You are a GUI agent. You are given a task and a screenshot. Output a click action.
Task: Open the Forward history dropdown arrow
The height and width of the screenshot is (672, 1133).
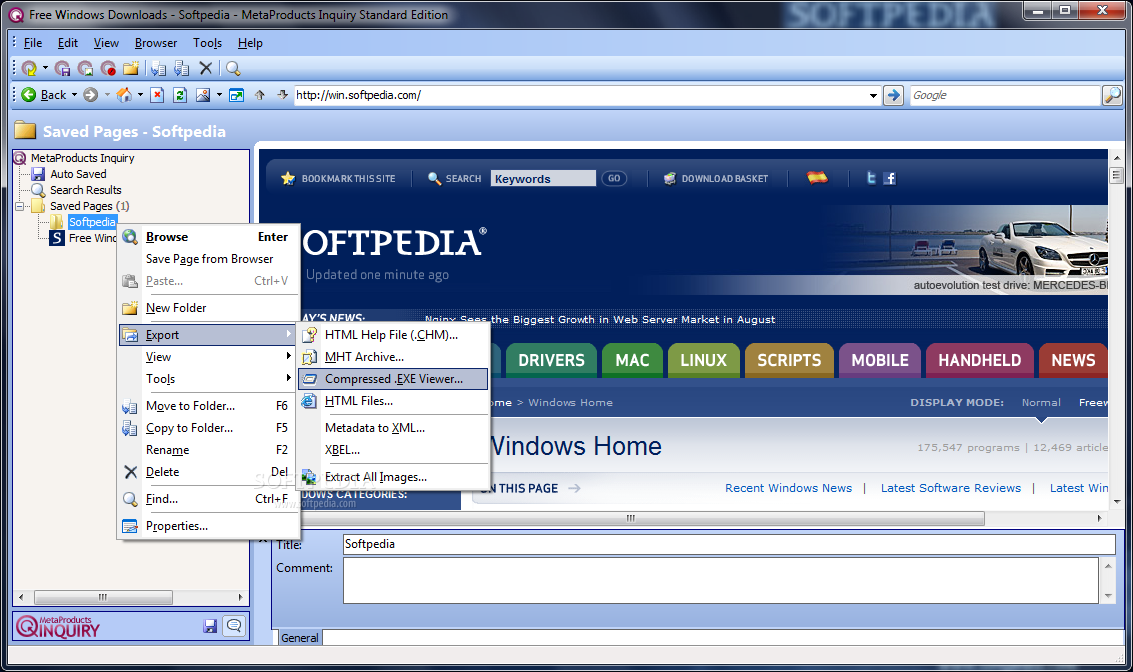(107, 95)
